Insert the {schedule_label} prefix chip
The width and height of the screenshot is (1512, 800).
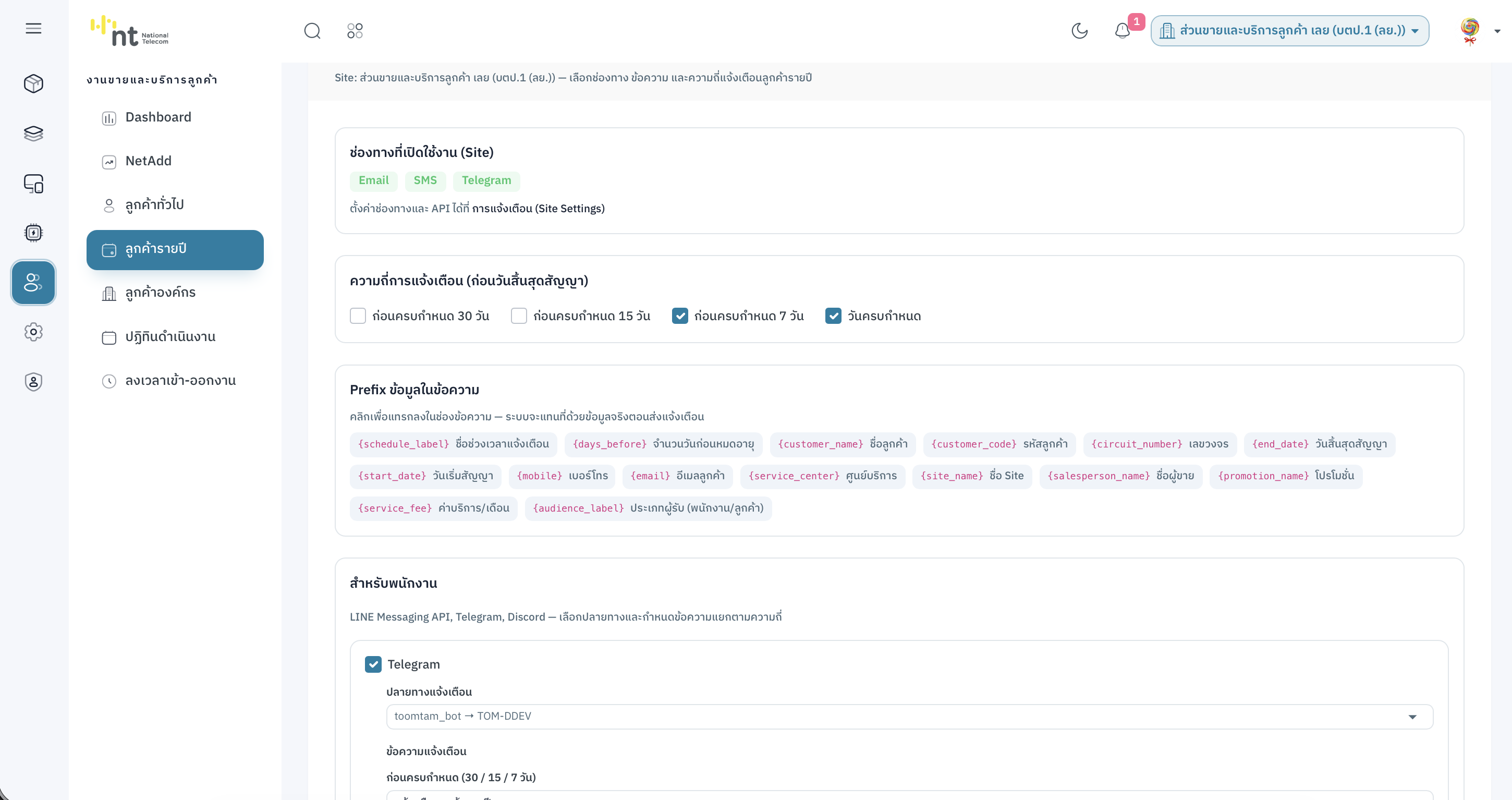(453, 444)
